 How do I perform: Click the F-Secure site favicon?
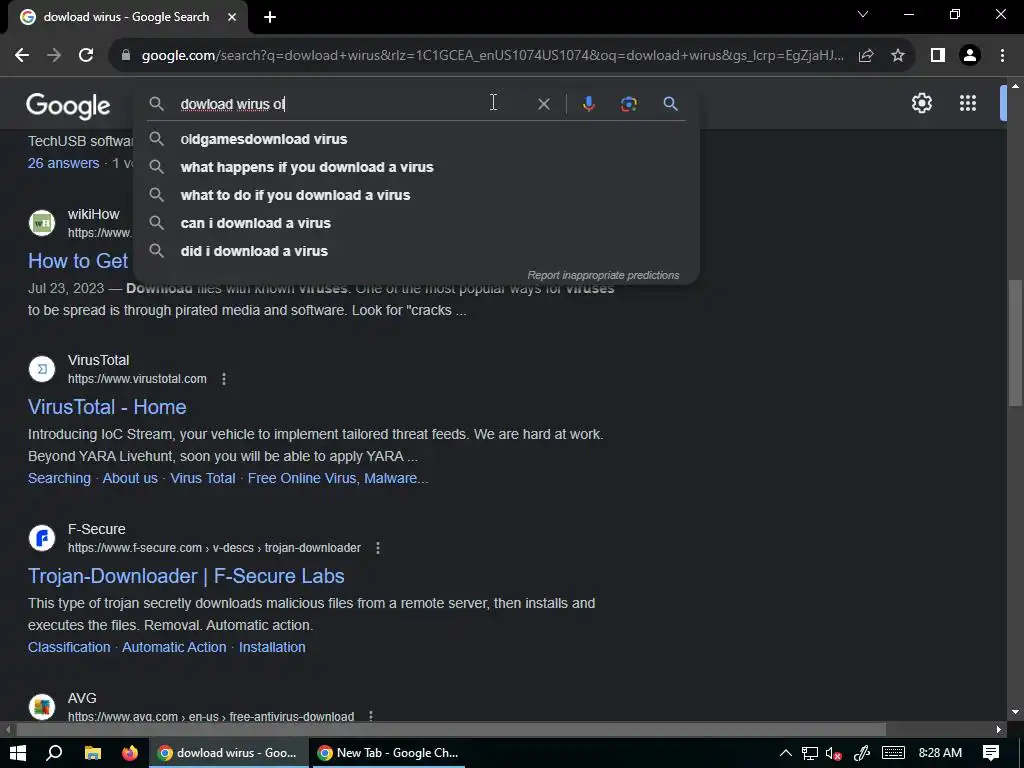[x=42, y=538]
